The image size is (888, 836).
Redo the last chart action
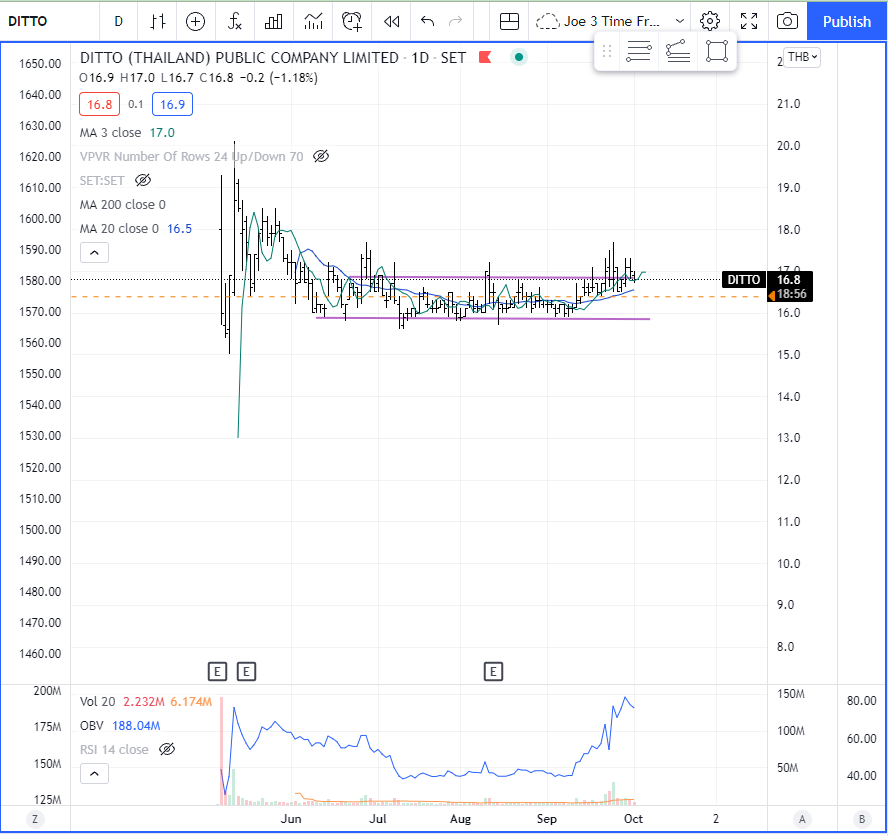click(x=455, y=22)
